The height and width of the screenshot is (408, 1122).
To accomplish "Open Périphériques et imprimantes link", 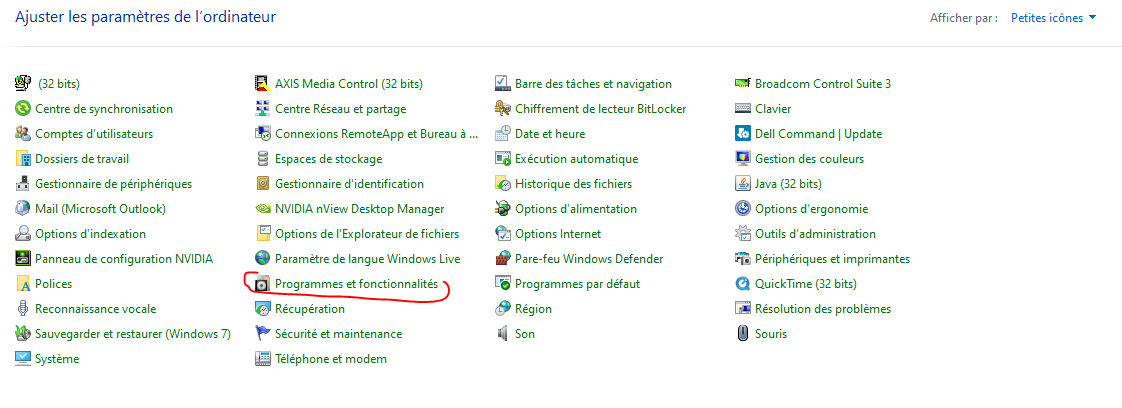I will (832, 259).
